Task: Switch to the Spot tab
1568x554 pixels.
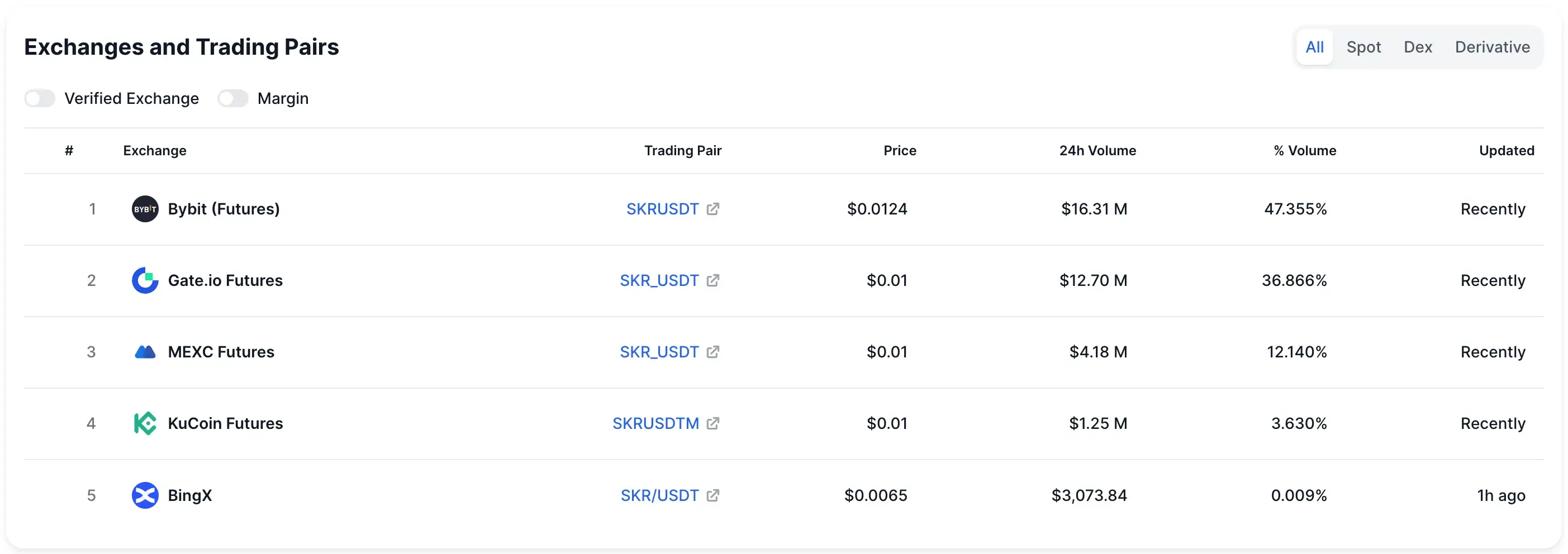Action: 1363,47
